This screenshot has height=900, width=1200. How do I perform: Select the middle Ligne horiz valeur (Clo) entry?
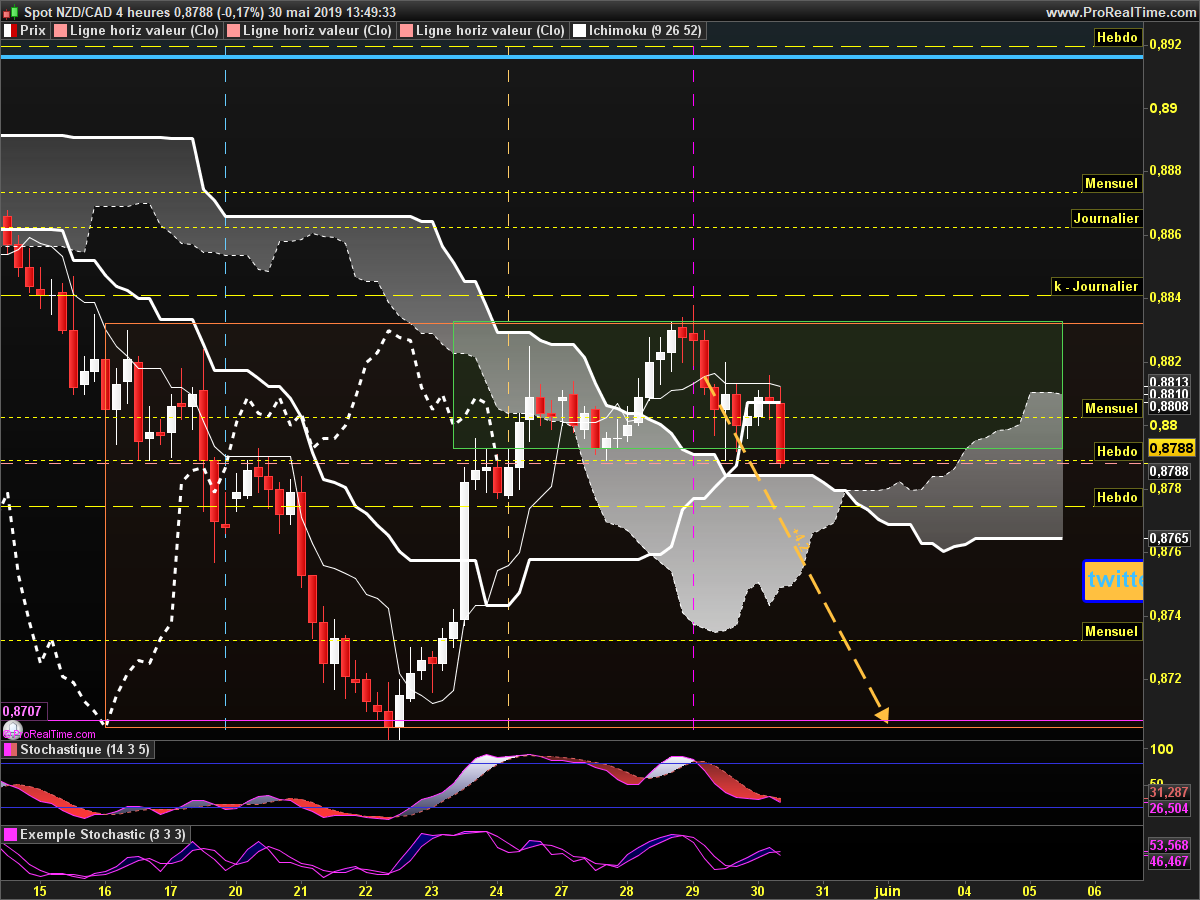point(307,31)
